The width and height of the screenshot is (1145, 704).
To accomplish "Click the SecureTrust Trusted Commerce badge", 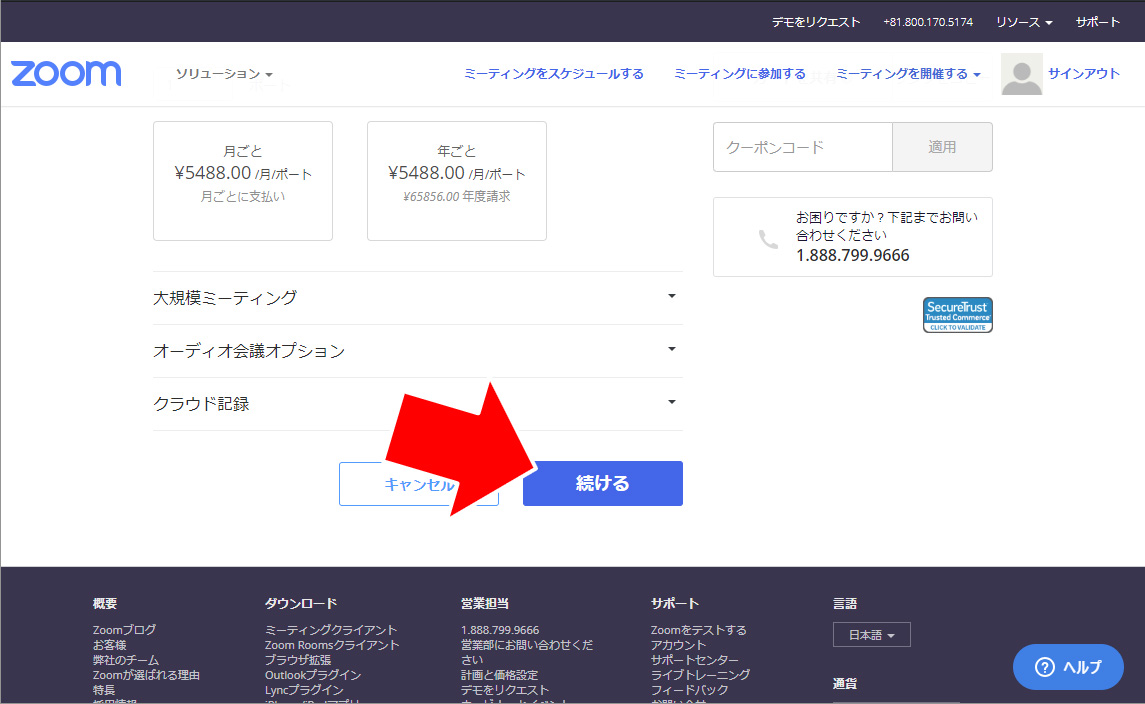I will pos(957,315).
